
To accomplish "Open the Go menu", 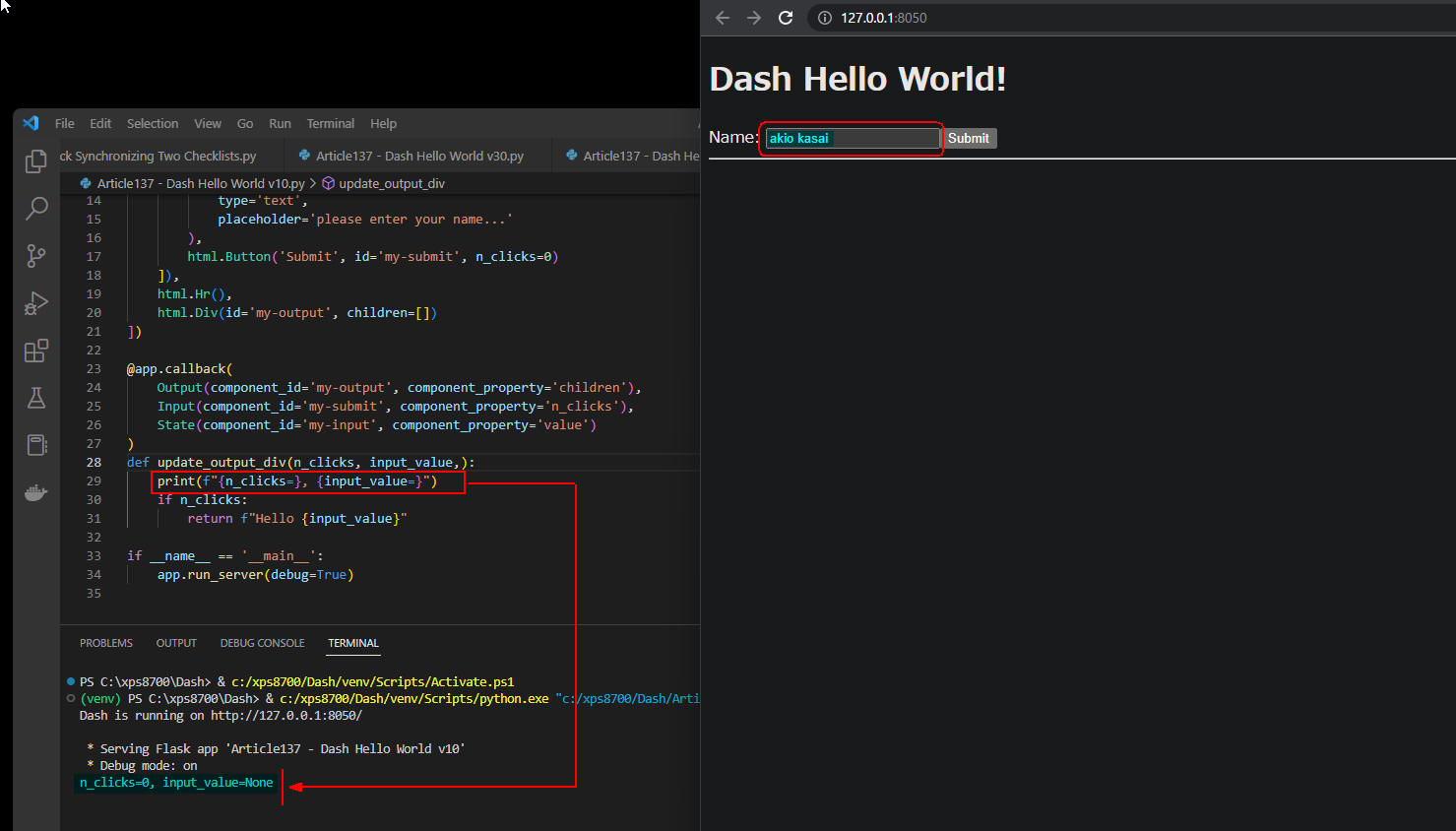I will coord(245,123).
